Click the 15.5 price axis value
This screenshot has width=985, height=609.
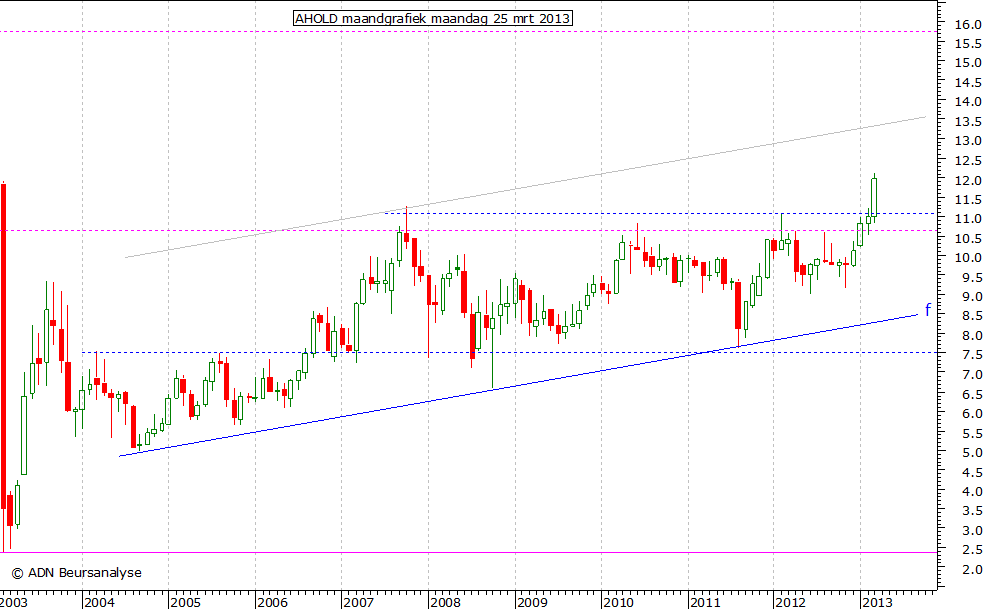[968, 43]
